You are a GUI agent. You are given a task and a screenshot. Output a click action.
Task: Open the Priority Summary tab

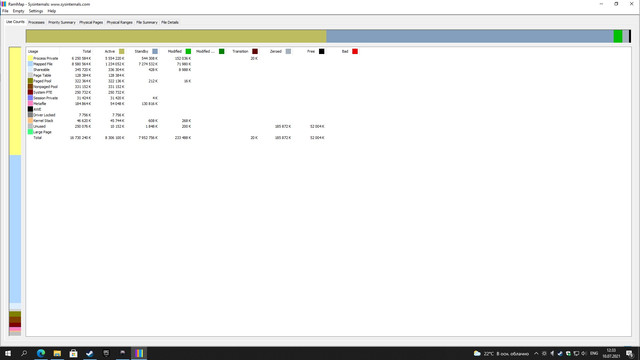(x=62, y=22)
